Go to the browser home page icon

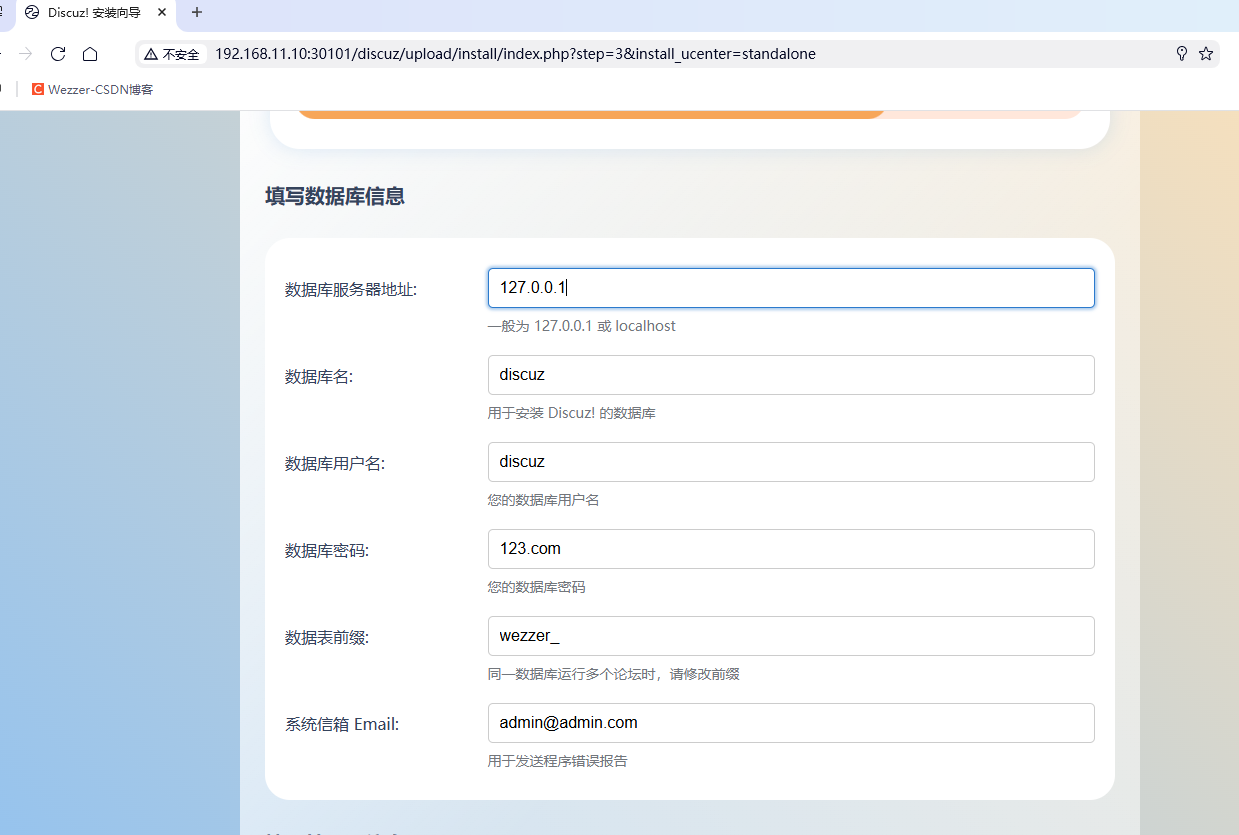(90, 54)
